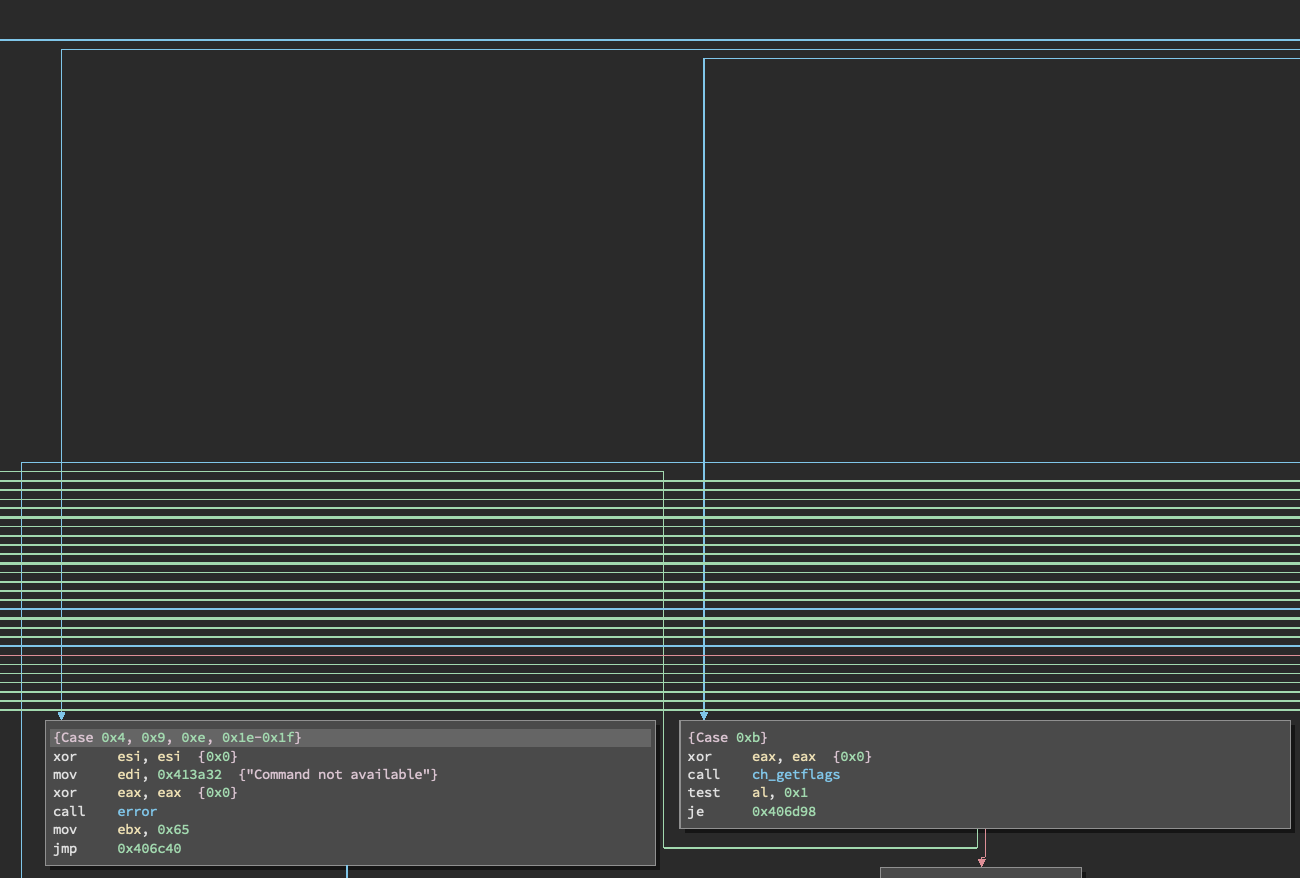This screenshot has width=1300, height=878.
Task: Click the blue arrowhead entering the left block
Action: tap(61, 716)
